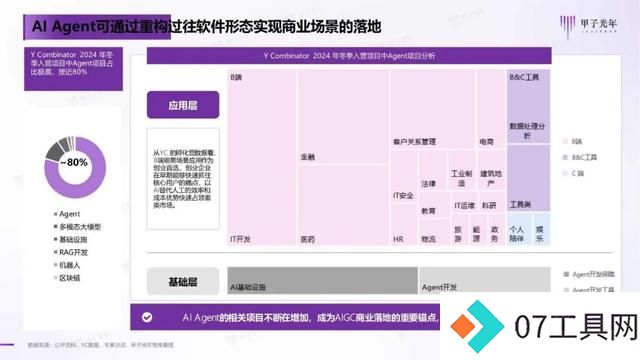Click the AI基础设施 dark gray bar

(322, 281)
